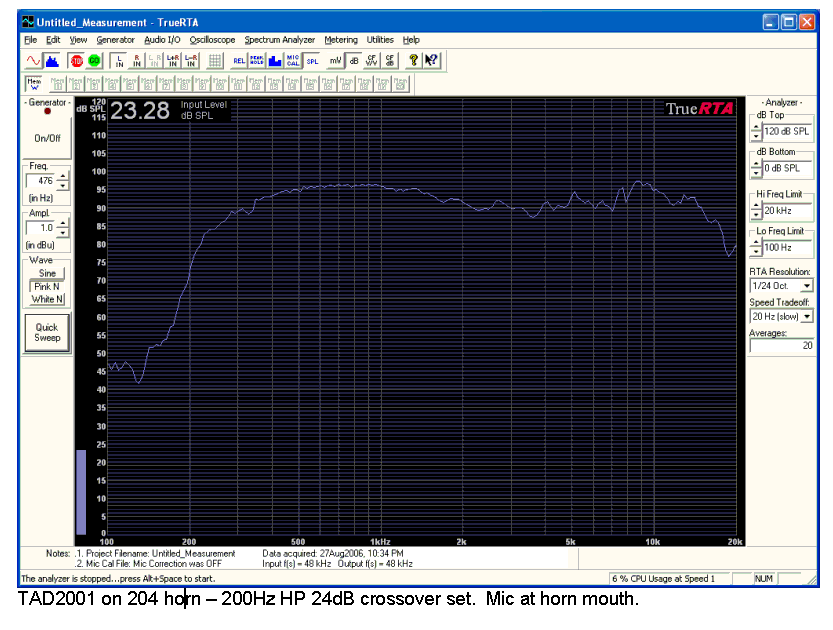Increase generator frequency with up arrow
The height and width of the screenshot is (630, 833).
click(x=63, y=177)
